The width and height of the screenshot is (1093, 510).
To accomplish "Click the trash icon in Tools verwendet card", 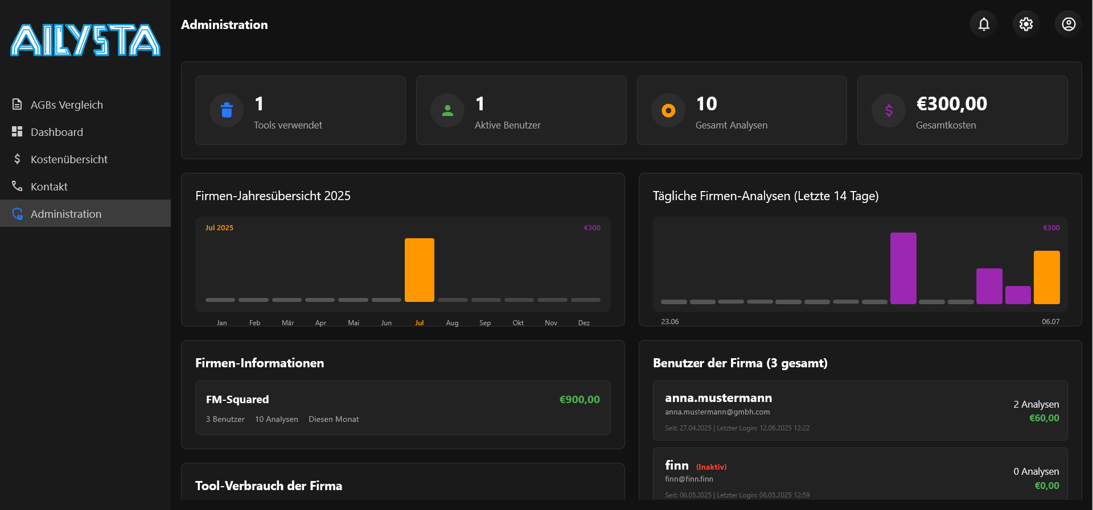I will [x=227, y=111].
